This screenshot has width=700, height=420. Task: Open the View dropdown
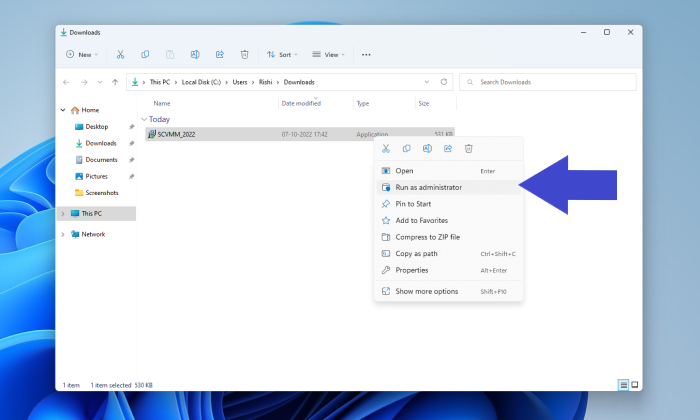329,54
